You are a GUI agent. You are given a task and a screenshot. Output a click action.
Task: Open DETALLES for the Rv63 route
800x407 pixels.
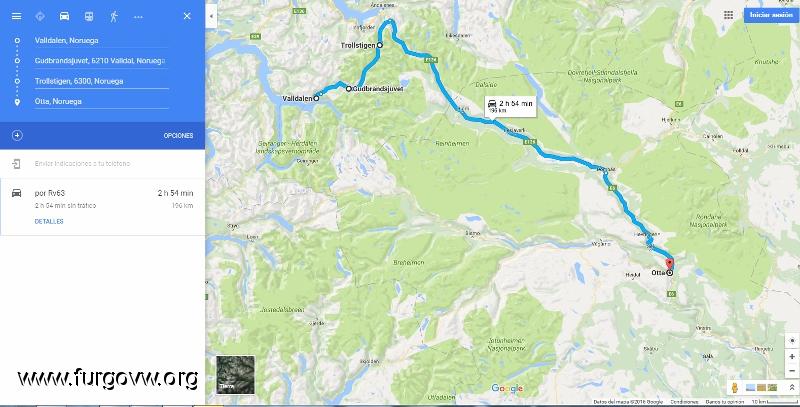pos(49,221)
